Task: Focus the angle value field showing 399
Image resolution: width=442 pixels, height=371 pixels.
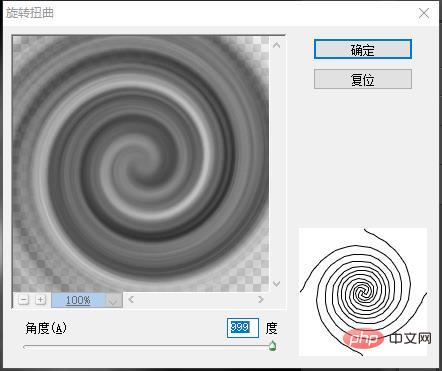Action: (243, 327)
